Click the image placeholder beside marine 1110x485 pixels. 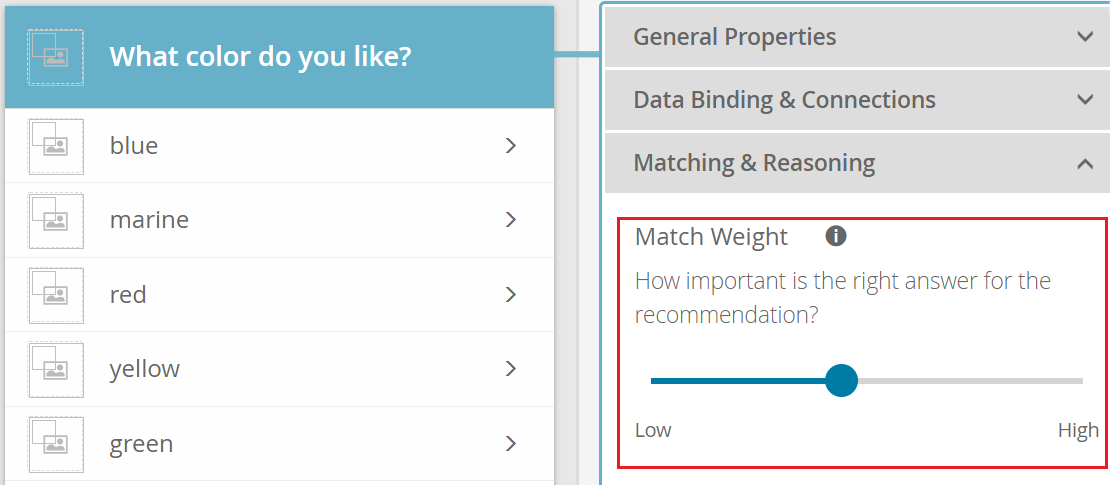coord(56,220)
